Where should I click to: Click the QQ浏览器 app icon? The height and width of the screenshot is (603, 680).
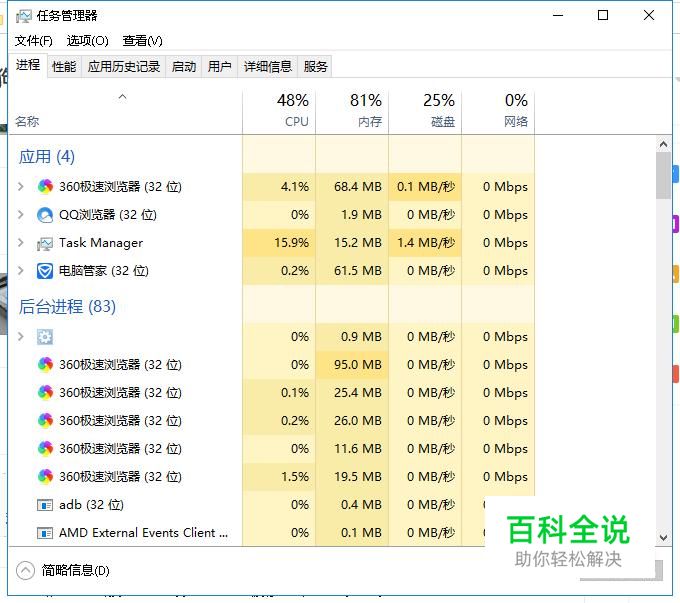pos(45,215)
